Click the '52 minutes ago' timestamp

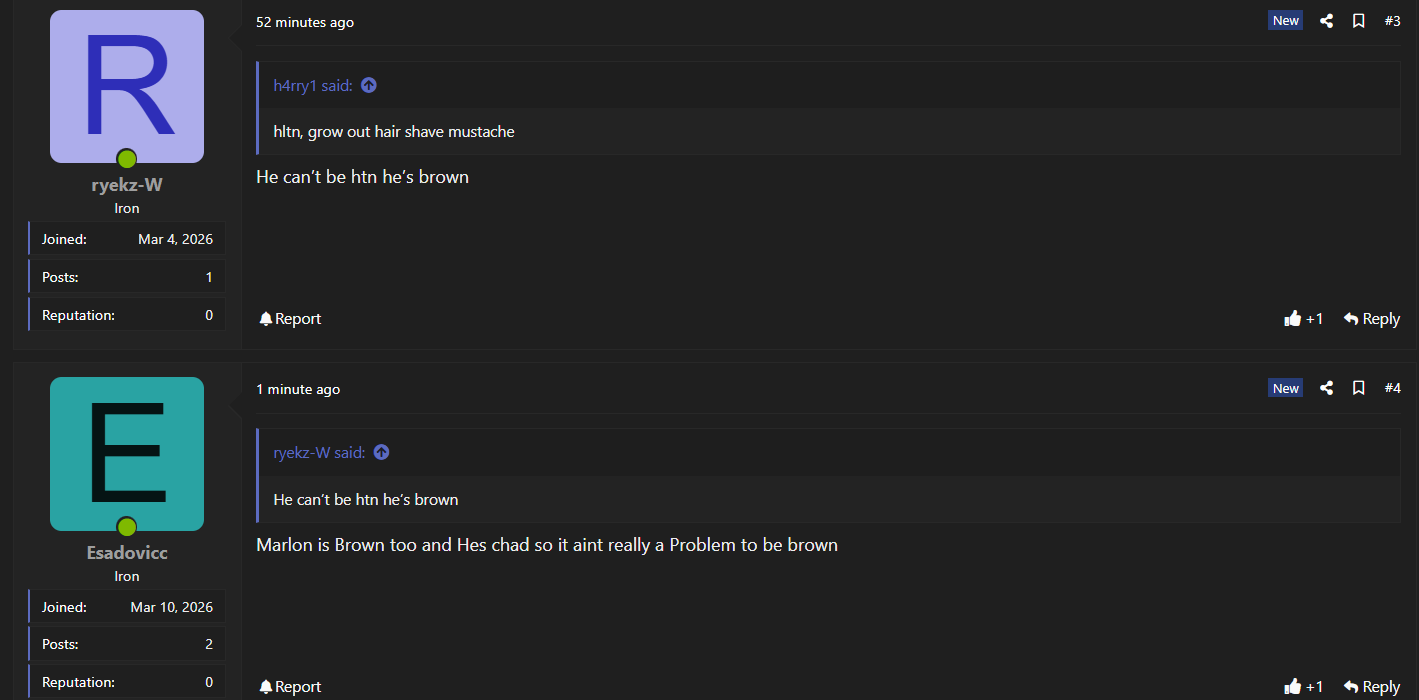(305, 22)
